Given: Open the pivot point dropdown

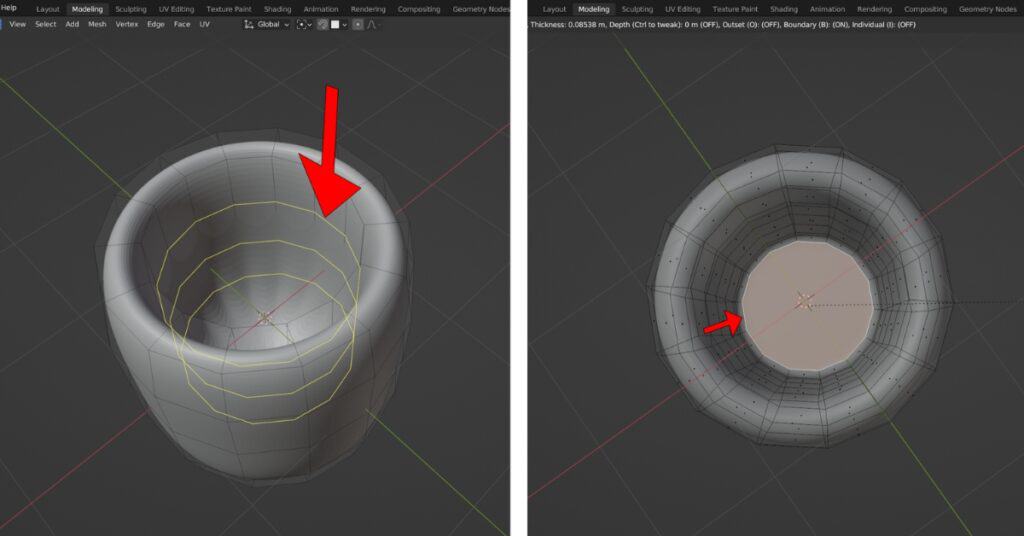Looking at the screenshot, I should pyautogui.click(x=303, y=24).
